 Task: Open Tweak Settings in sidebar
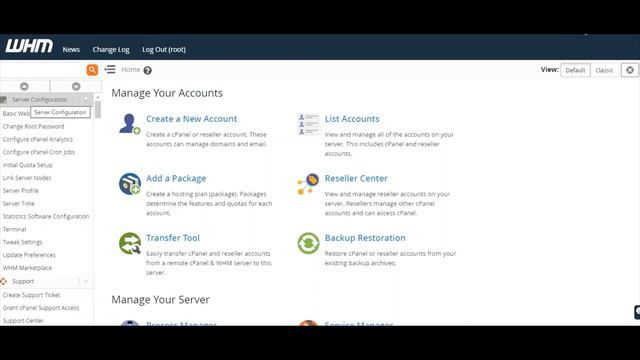pos(22,242)
